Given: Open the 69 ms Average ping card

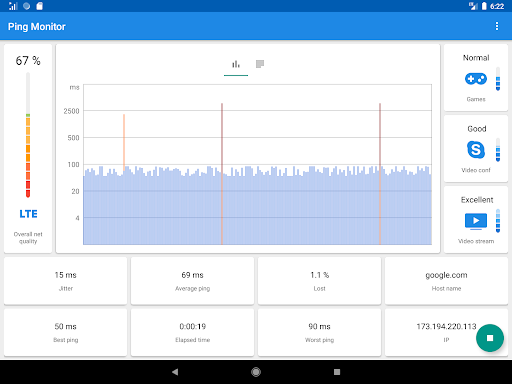Looking at the screenshot, I should click(x=192, y=281).
